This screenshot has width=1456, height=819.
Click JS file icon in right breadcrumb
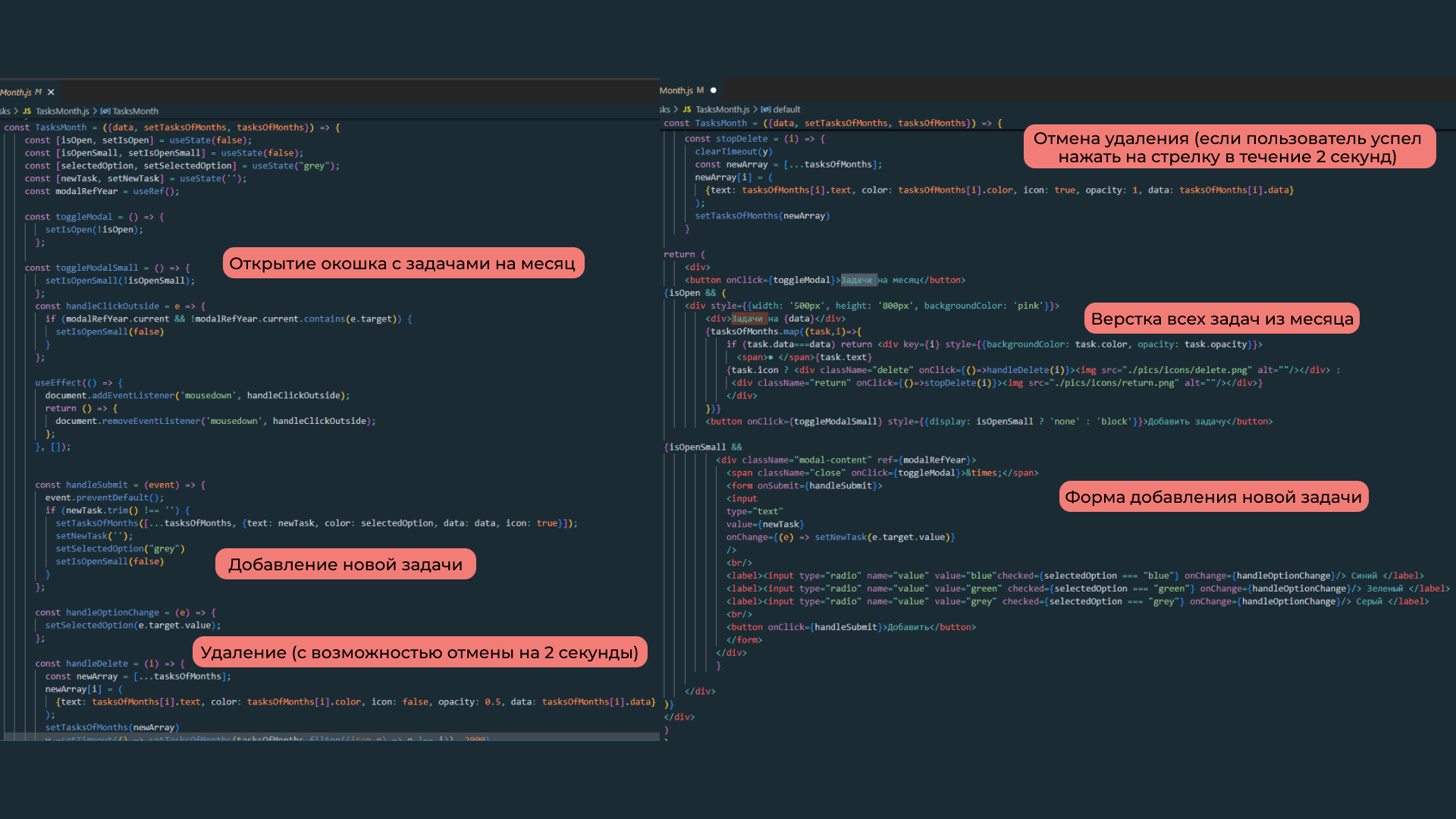687,110
